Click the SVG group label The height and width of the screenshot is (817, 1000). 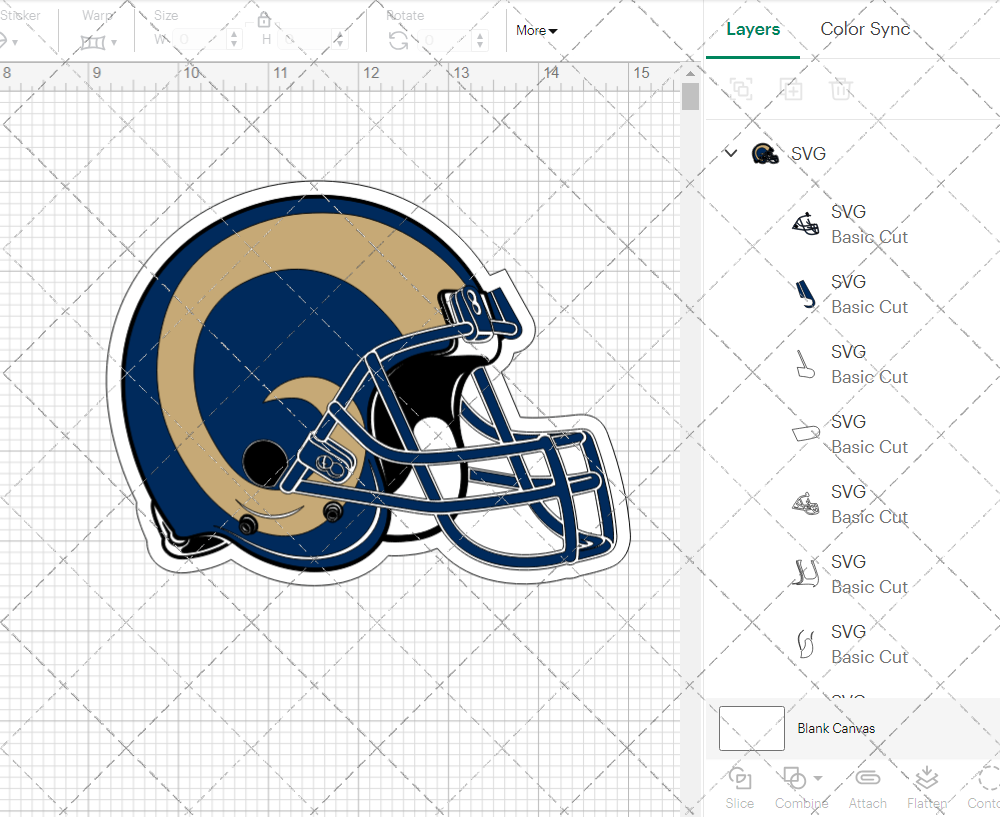[x=808, y=154]
